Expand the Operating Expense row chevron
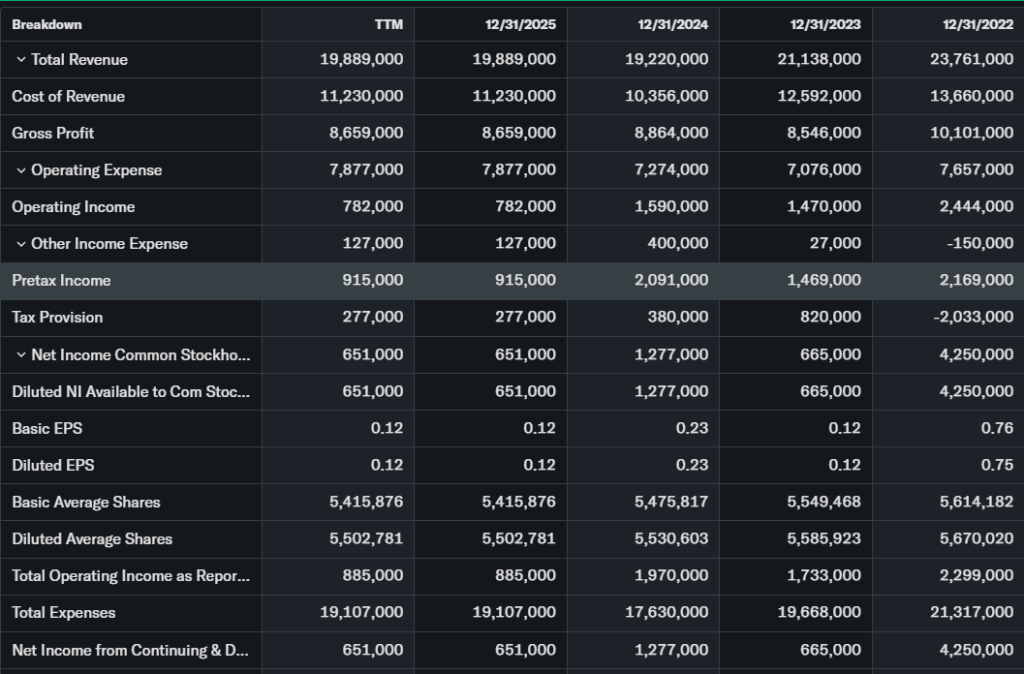 click(20, 171)
